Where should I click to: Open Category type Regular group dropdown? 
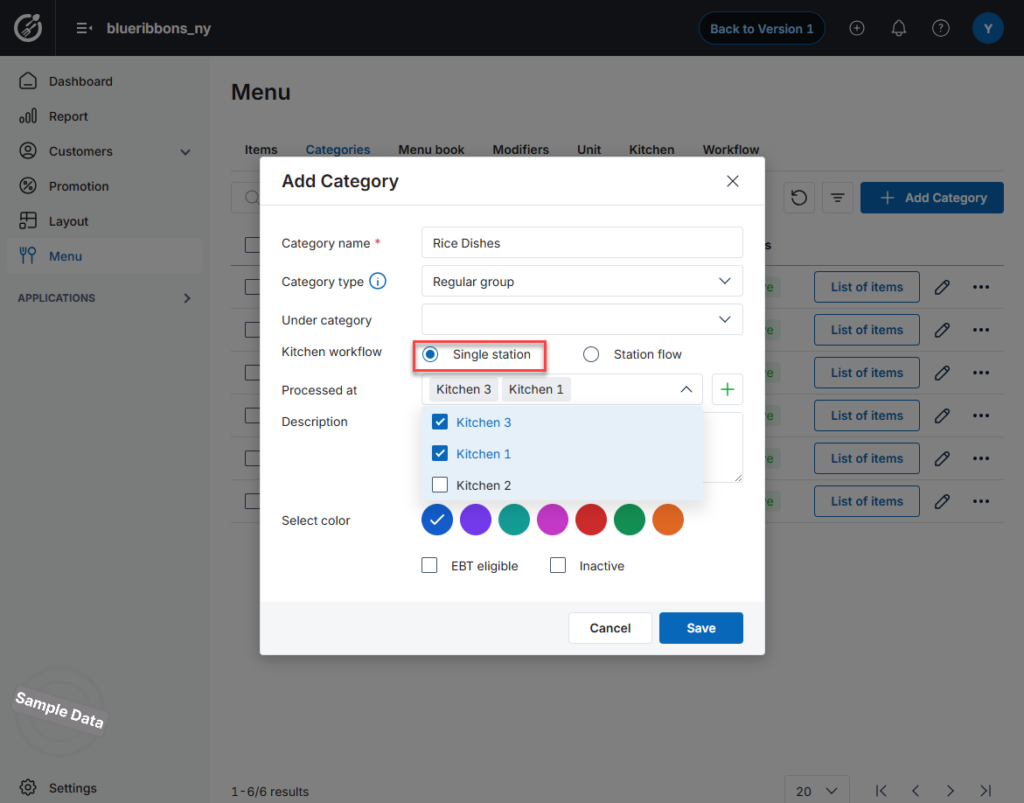pos(582,281)
